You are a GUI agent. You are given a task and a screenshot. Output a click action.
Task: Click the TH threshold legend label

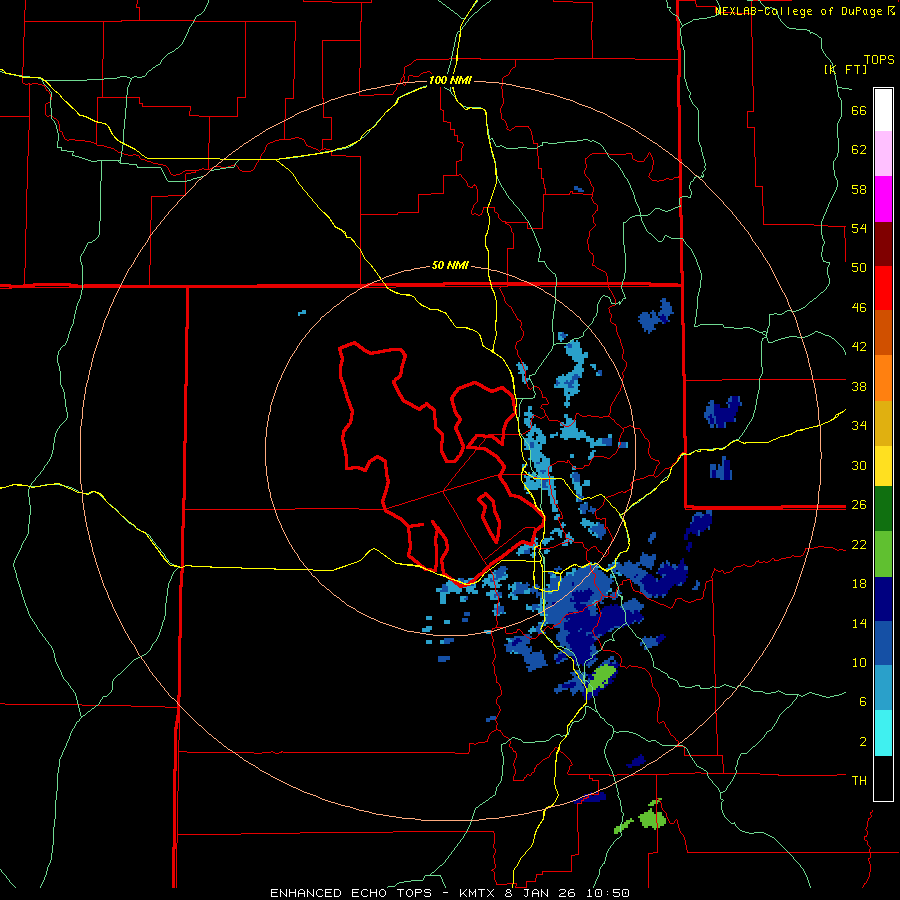click(x=859, y=780)
